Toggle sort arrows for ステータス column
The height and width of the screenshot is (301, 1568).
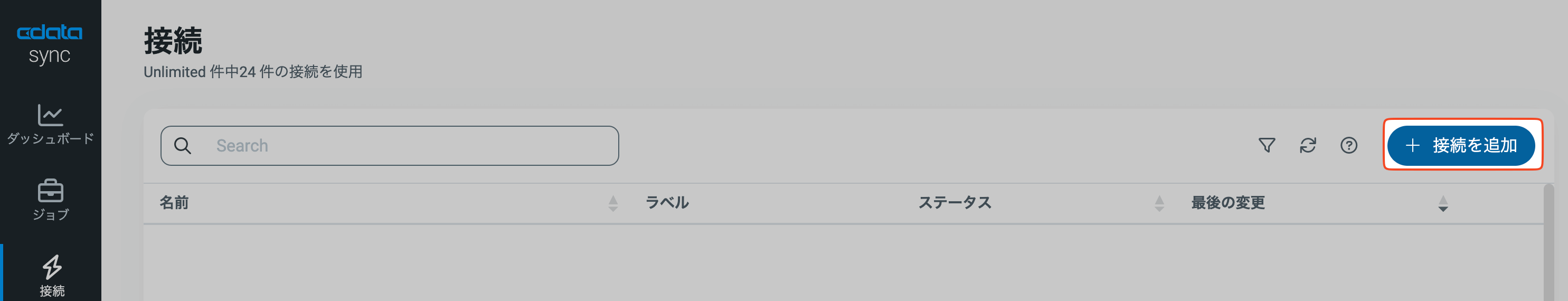click(x=1159, y=203)
